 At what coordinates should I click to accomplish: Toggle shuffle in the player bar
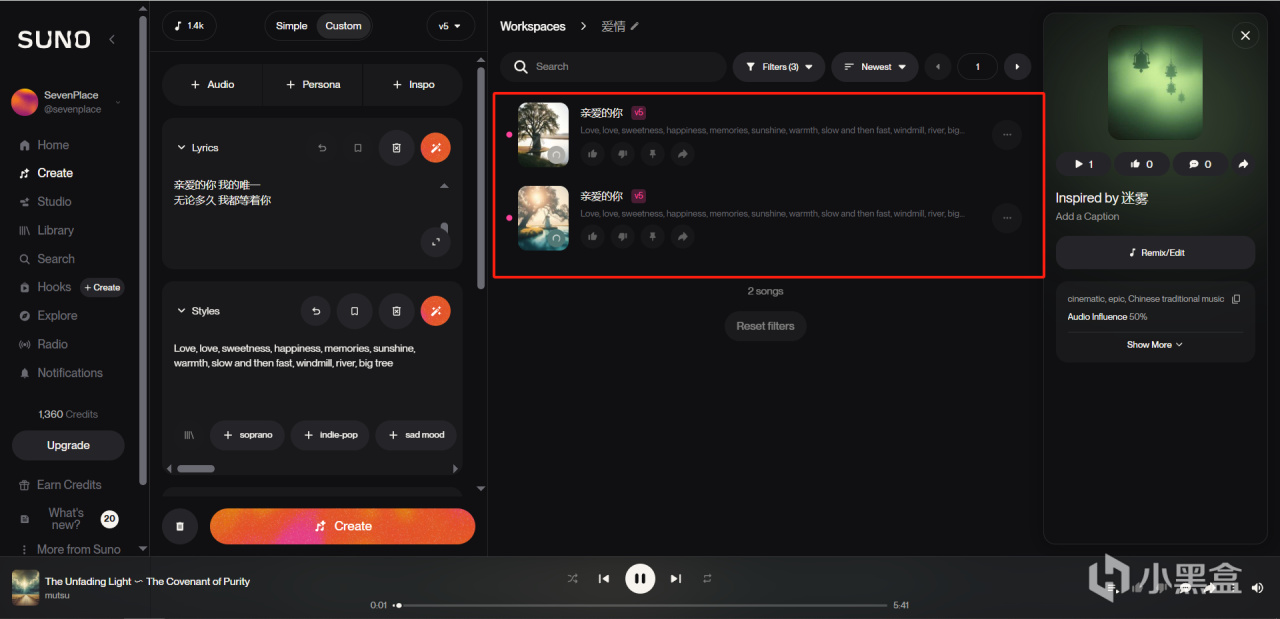pos(572,578)
